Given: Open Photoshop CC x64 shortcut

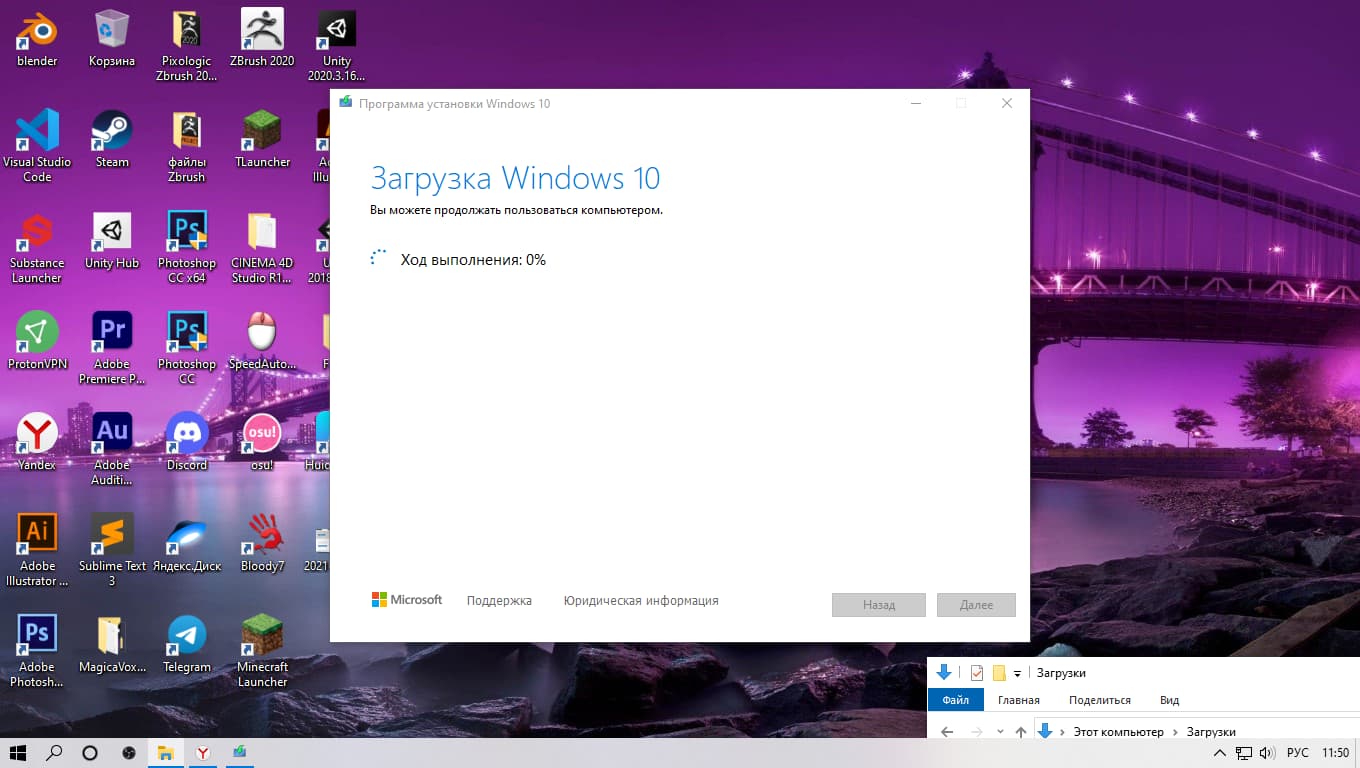Looking at the screenshot, I should tap(187, 247).
